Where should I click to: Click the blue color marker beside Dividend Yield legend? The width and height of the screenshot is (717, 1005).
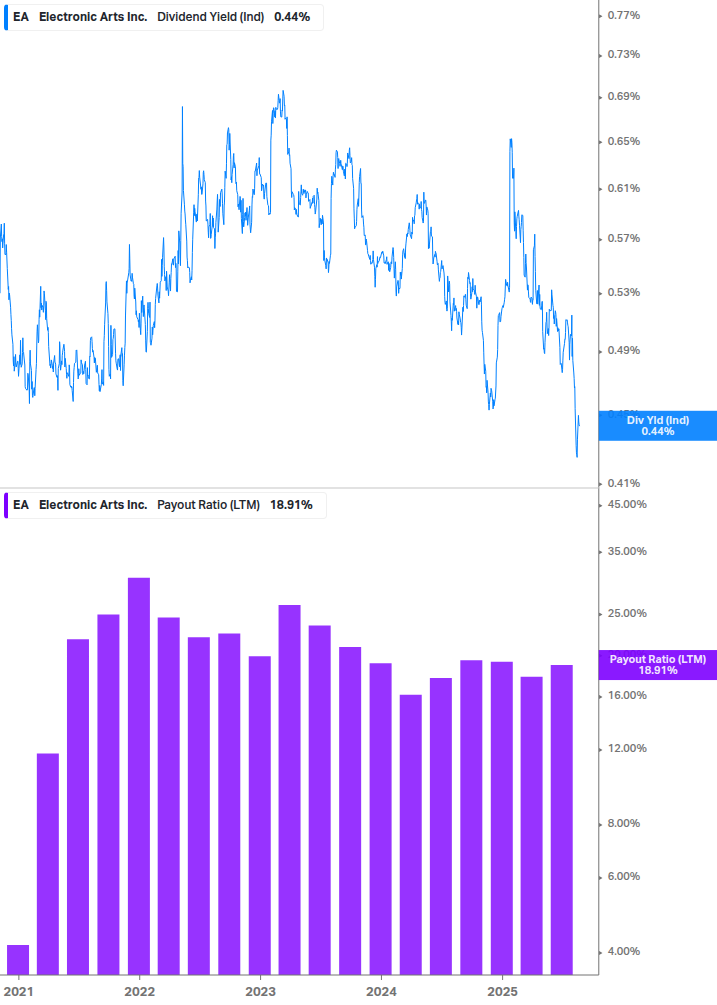click(x=6, y=17)
